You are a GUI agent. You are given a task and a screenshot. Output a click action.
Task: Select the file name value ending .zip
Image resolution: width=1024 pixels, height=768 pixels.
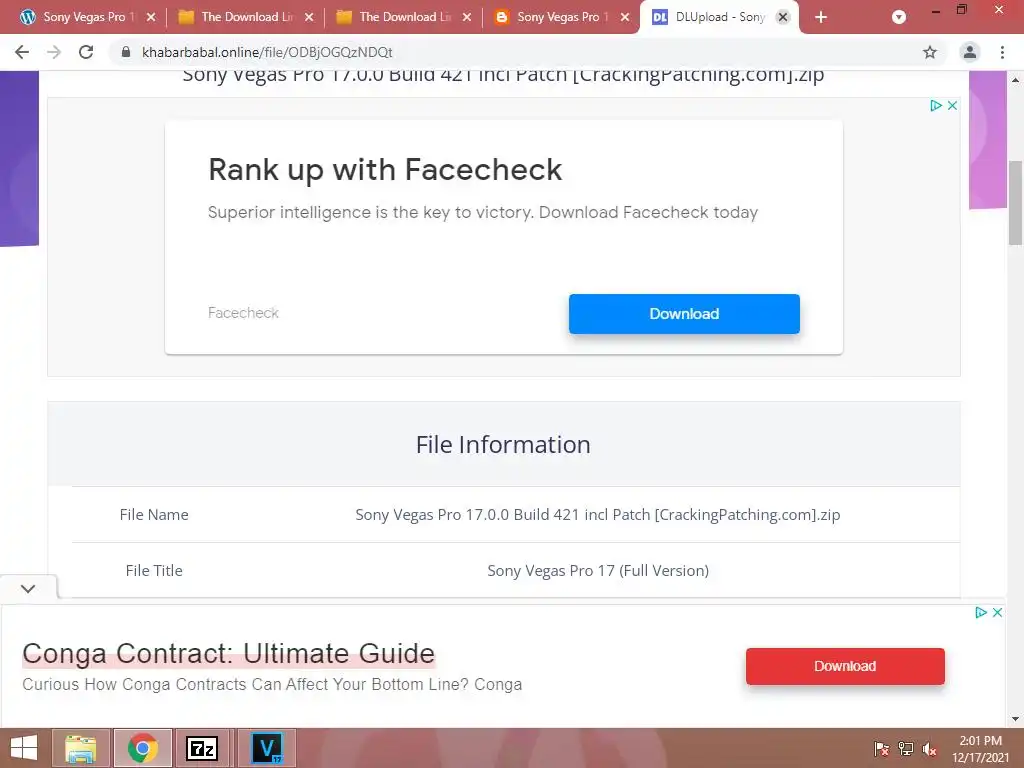point(598,515)
